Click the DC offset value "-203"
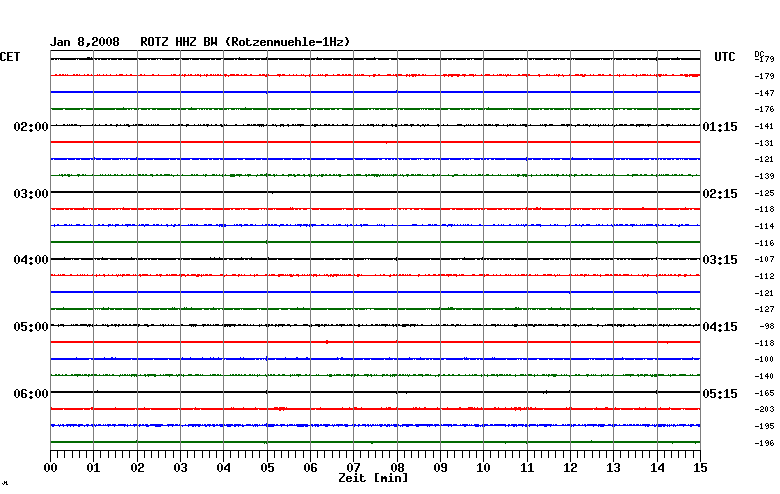 point(765,409)
